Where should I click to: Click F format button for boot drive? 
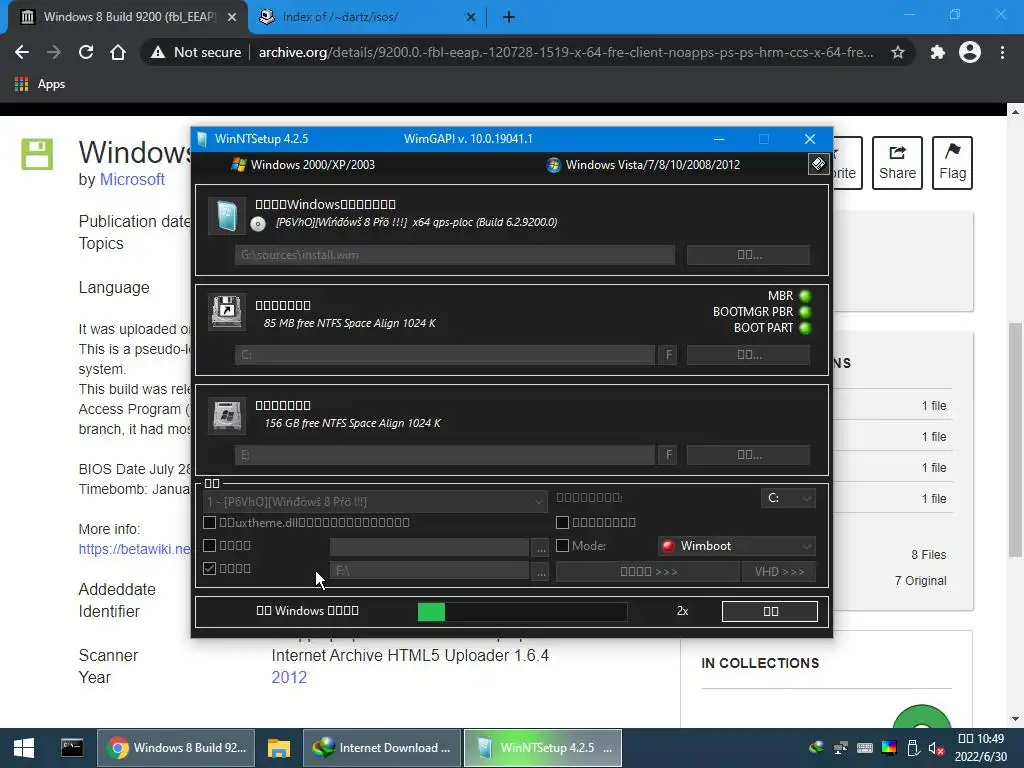(667, 355)
